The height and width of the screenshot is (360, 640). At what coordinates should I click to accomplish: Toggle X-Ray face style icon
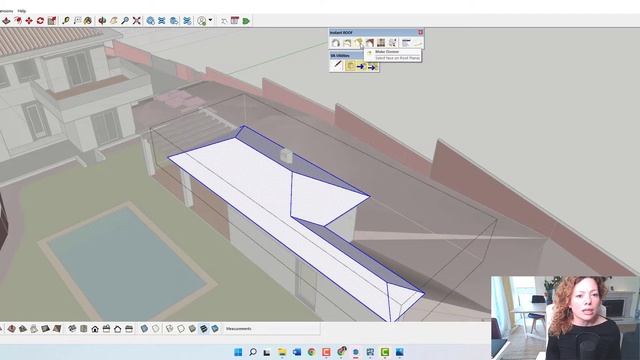[144, 329]
